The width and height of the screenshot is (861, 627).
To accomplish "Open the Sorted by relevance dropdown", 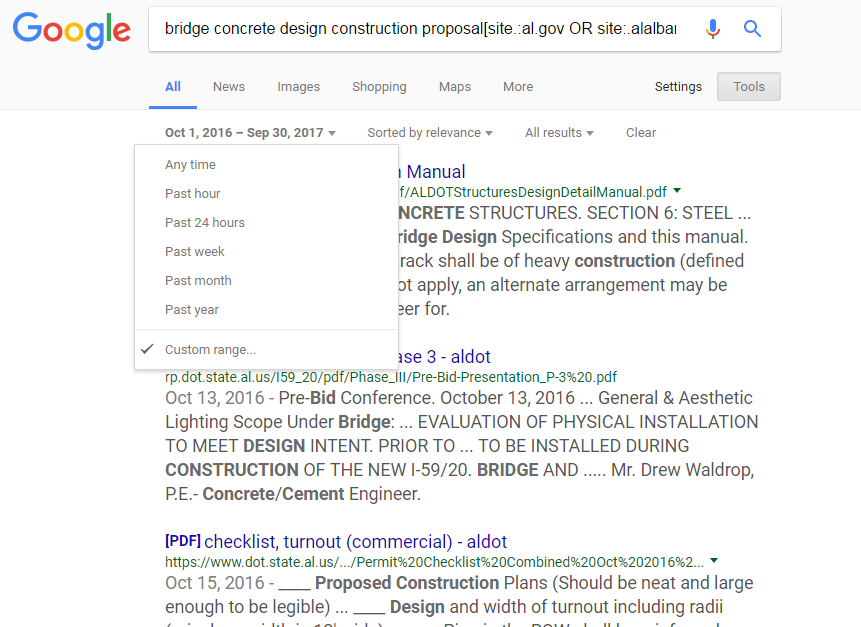I will (430, 133).
